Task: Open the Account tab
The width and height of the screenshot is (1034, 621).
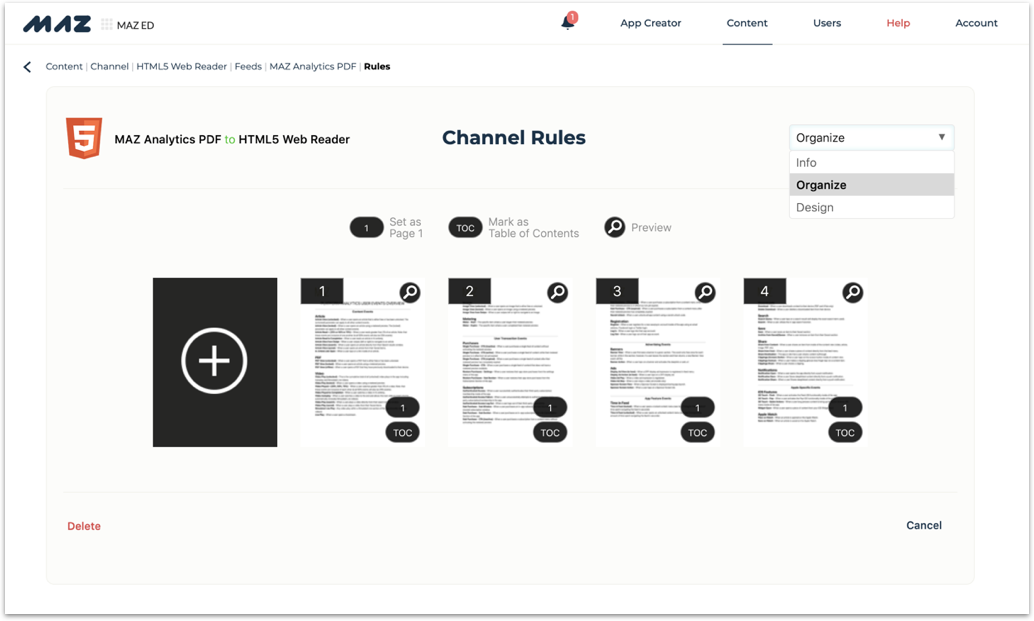Action: click(977, 23)
